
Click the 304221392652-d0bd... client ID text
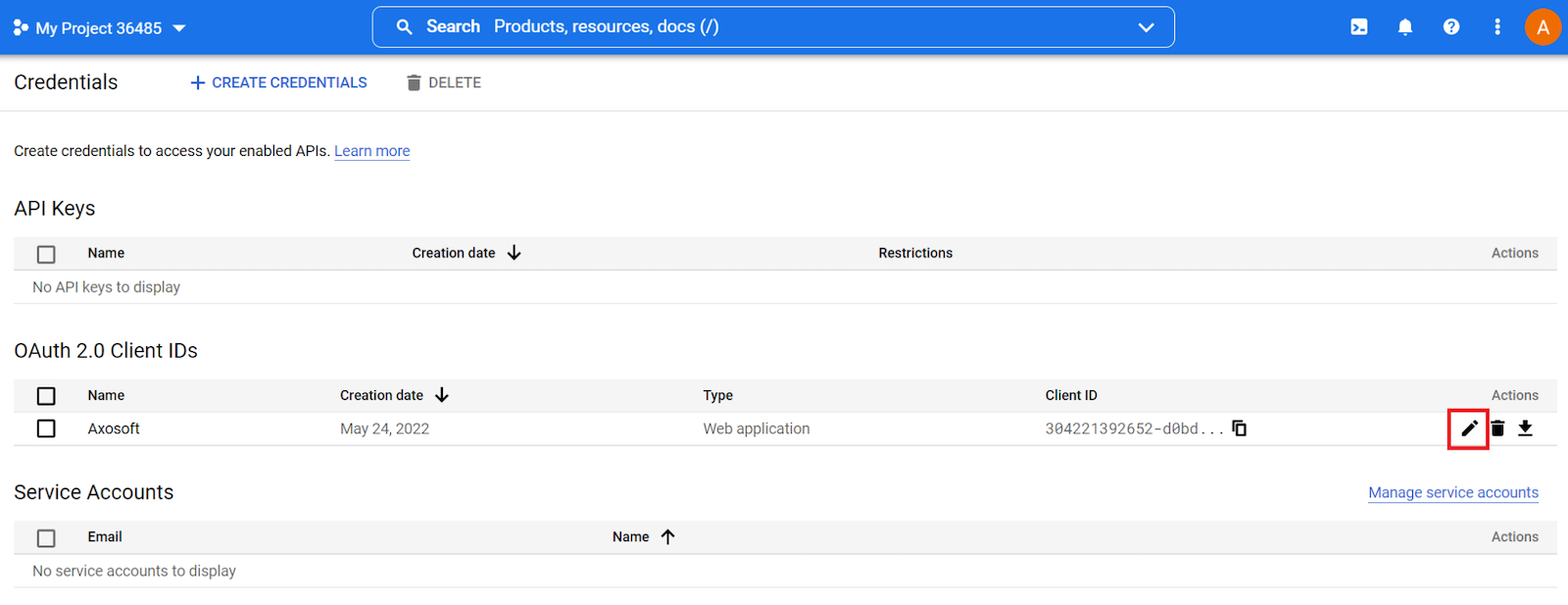(x=1134, y=429)
